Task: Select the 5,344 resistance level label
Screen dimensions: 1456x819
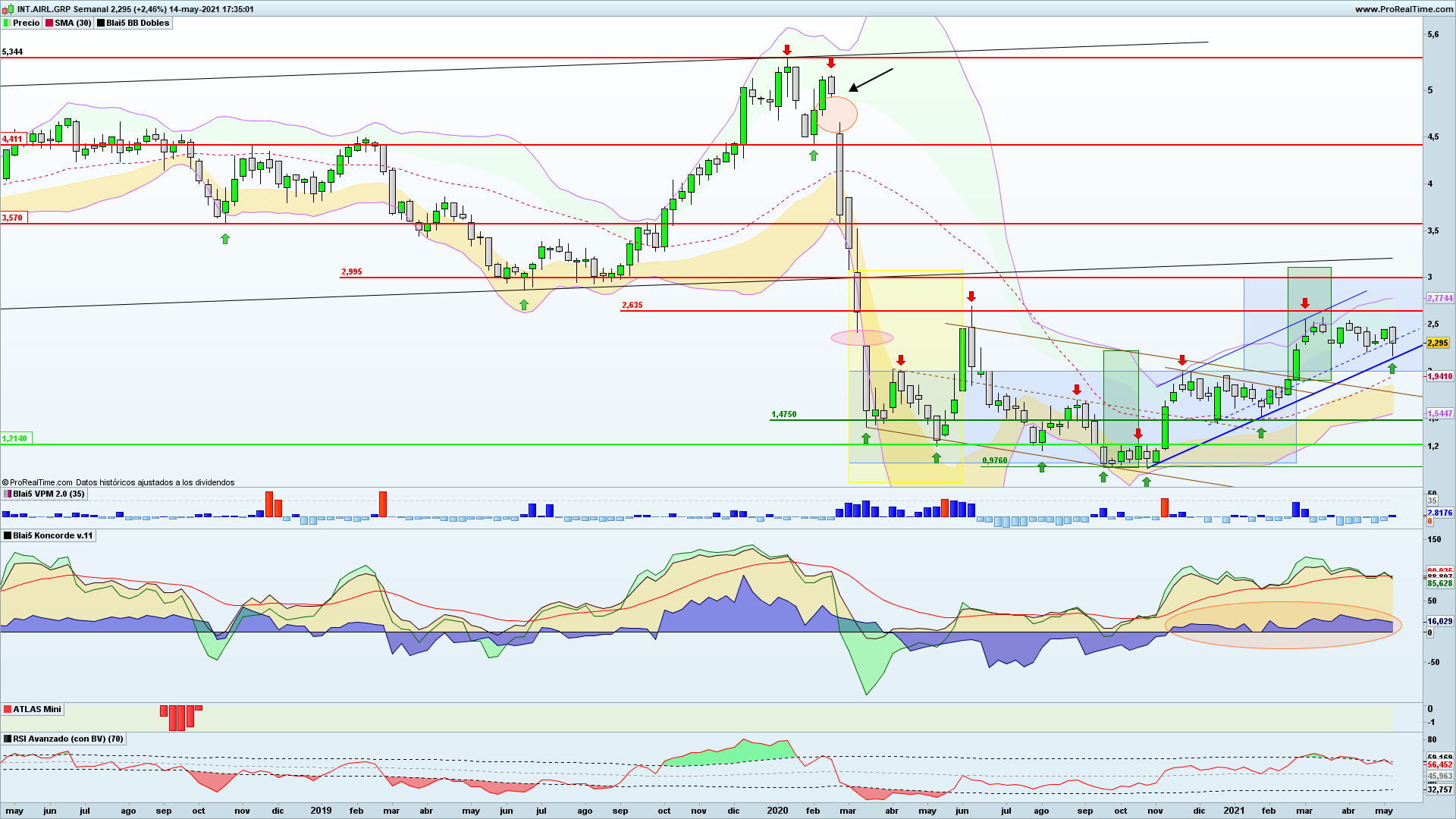Action: click(13, 52)
